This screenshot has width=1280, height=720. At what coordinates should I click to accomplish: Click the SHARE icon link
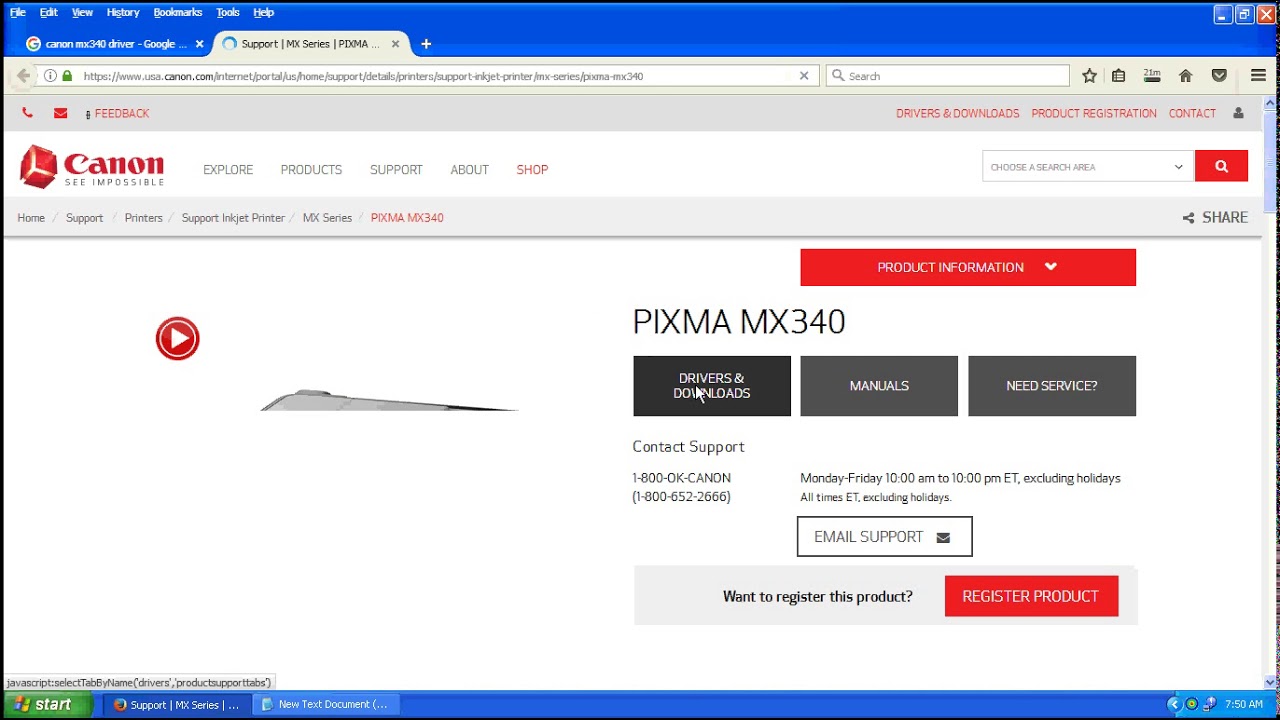[x=1215, y=218]
